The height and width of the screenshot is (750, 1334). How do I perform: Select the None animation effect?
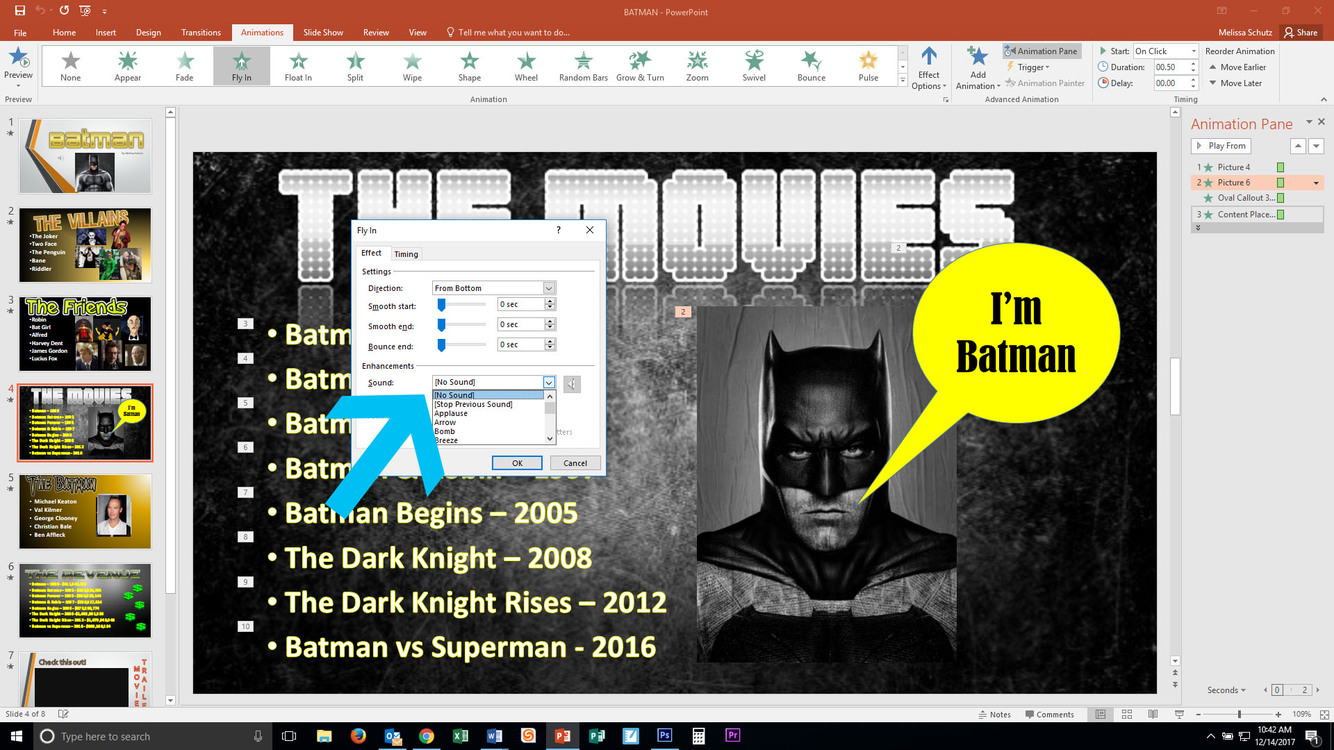click(x=70, y=66)
